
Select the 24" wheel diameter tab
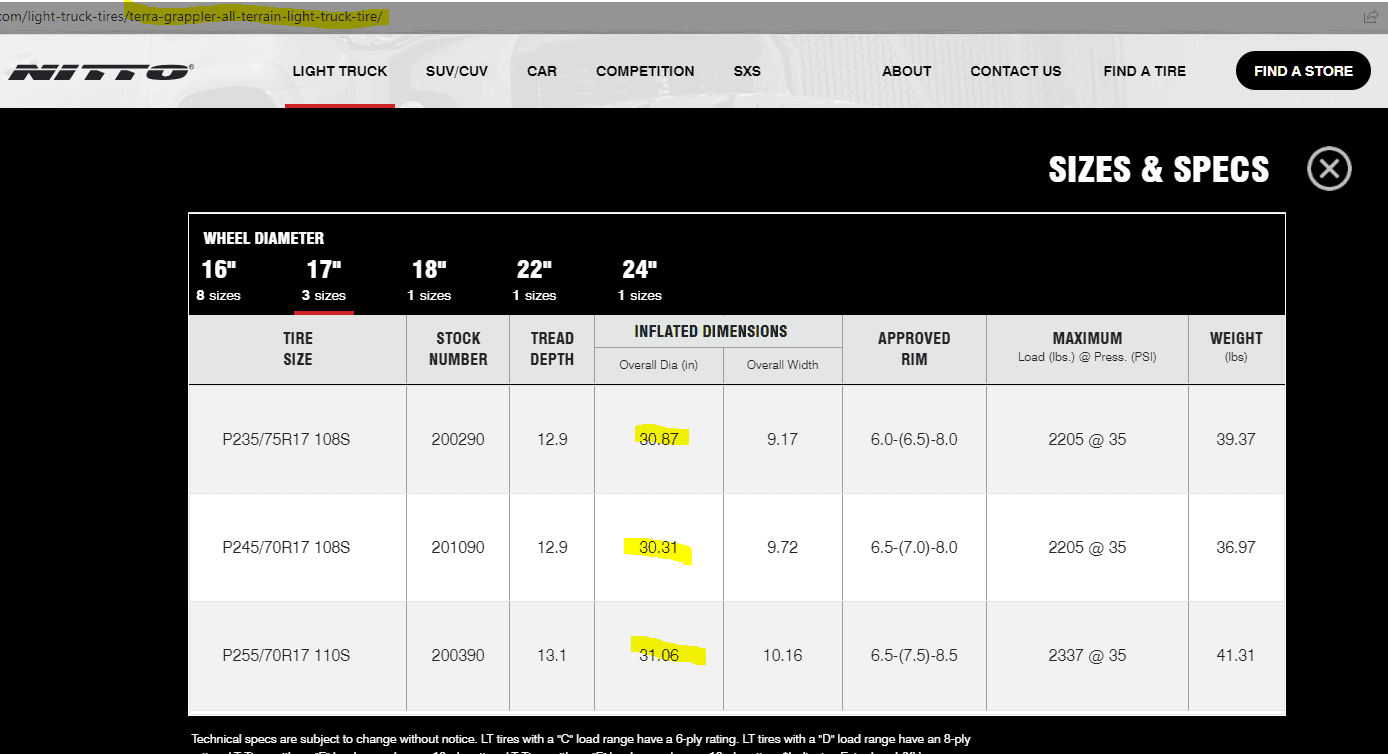[640, 280]
